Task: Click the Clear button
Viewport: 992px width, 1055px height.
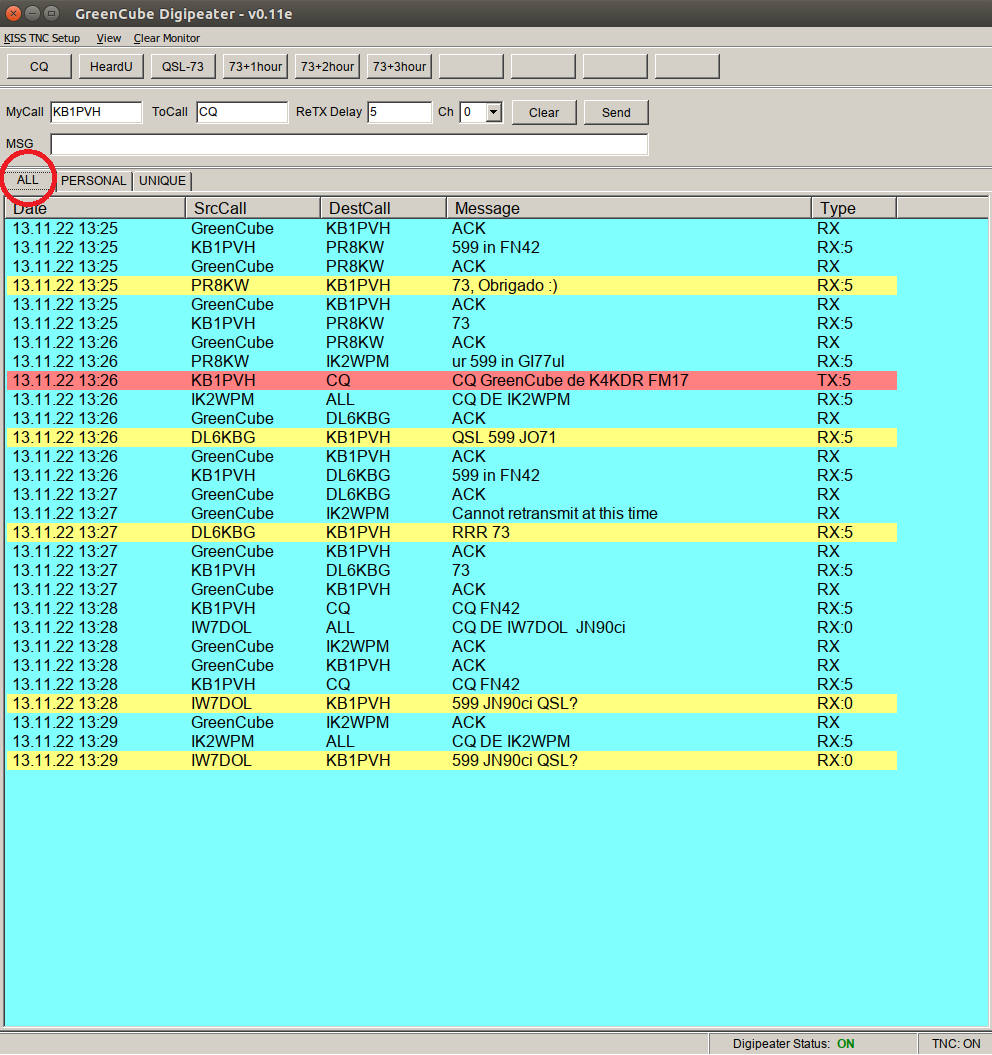Action: (x=544, y=112)
